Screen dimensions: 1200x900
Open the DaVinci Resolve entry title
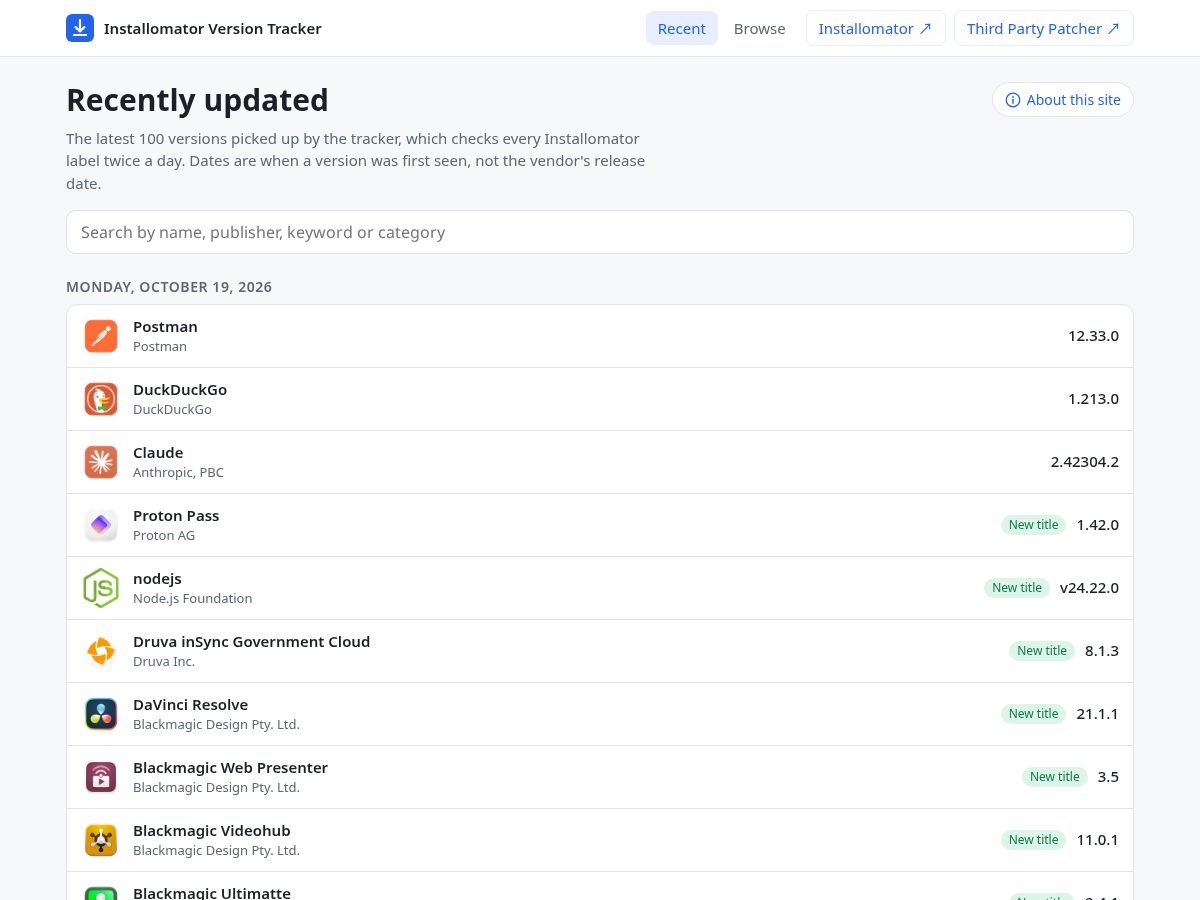click(x=190, y=705)
